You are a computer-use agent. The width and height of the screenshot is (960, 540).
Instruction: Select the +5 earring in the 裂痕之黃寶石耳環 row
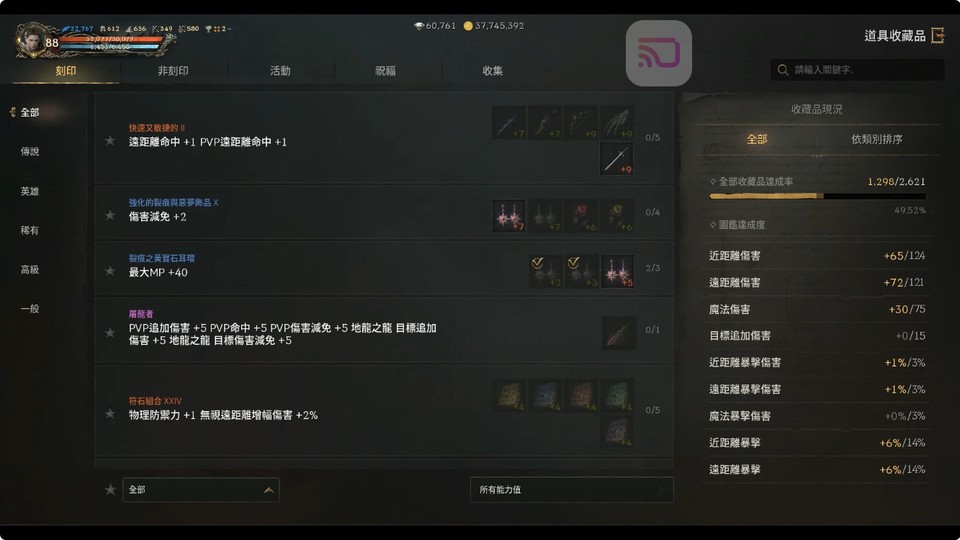(617, 271)
